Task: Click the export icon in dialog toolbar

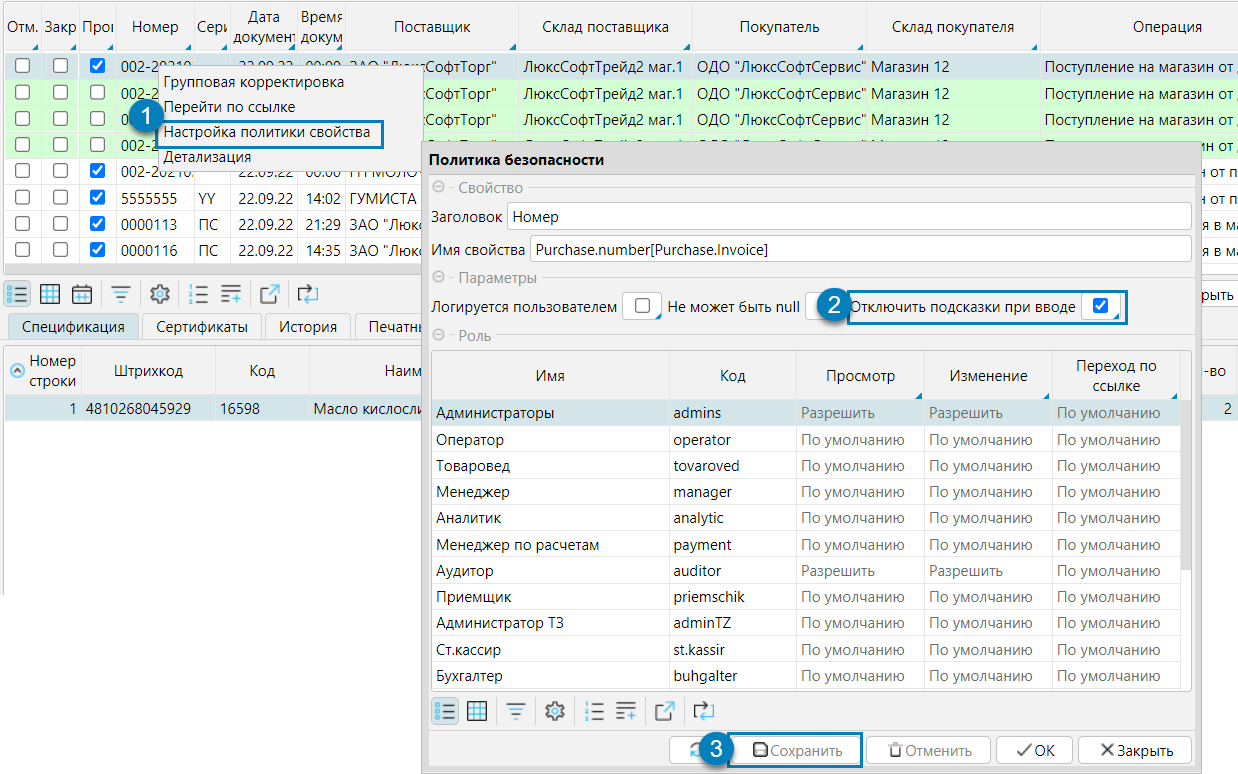Action: click(x=665, y=711)
